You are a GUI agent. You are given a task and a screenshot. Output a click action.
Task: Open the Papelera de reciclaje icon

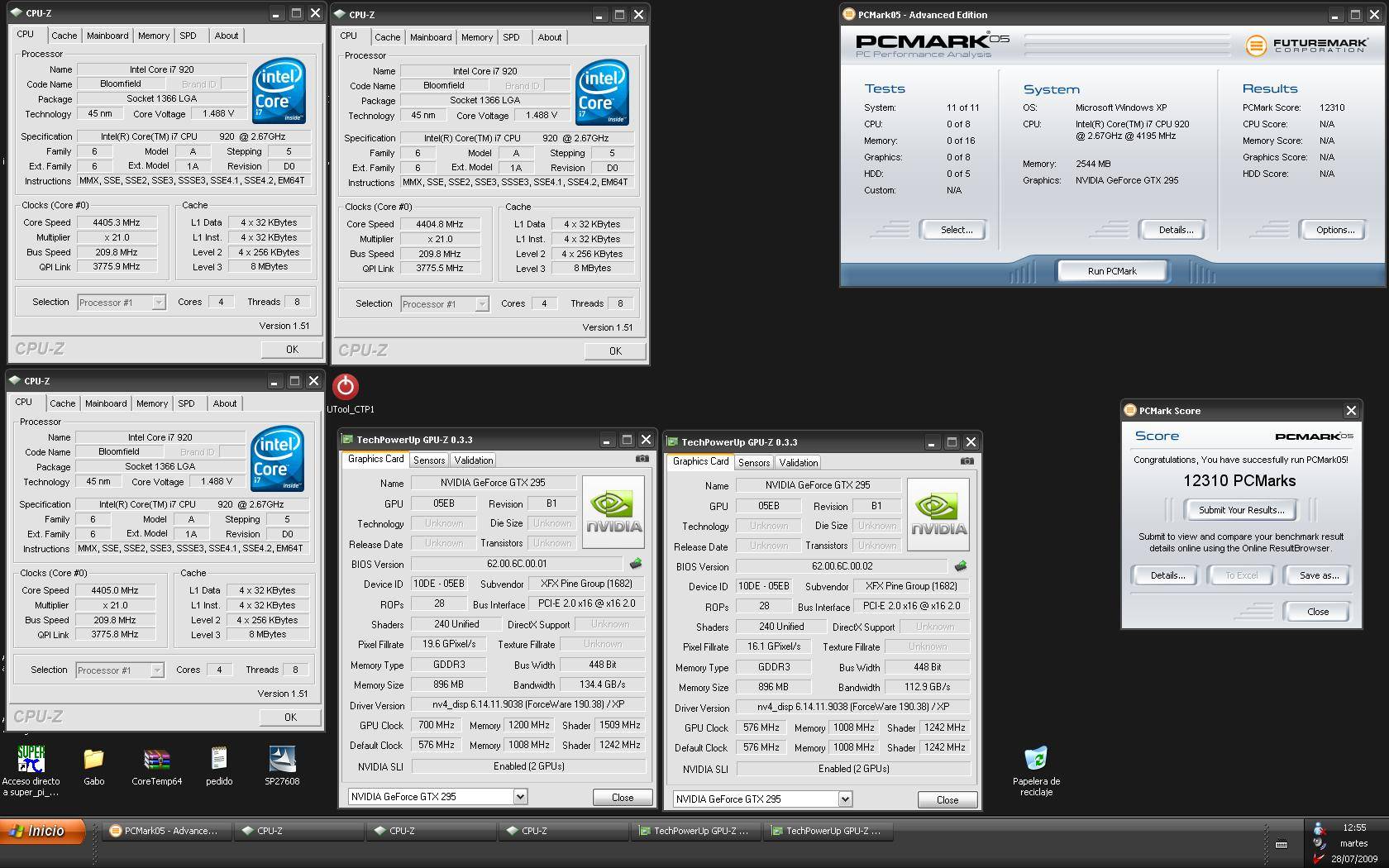1036,759
